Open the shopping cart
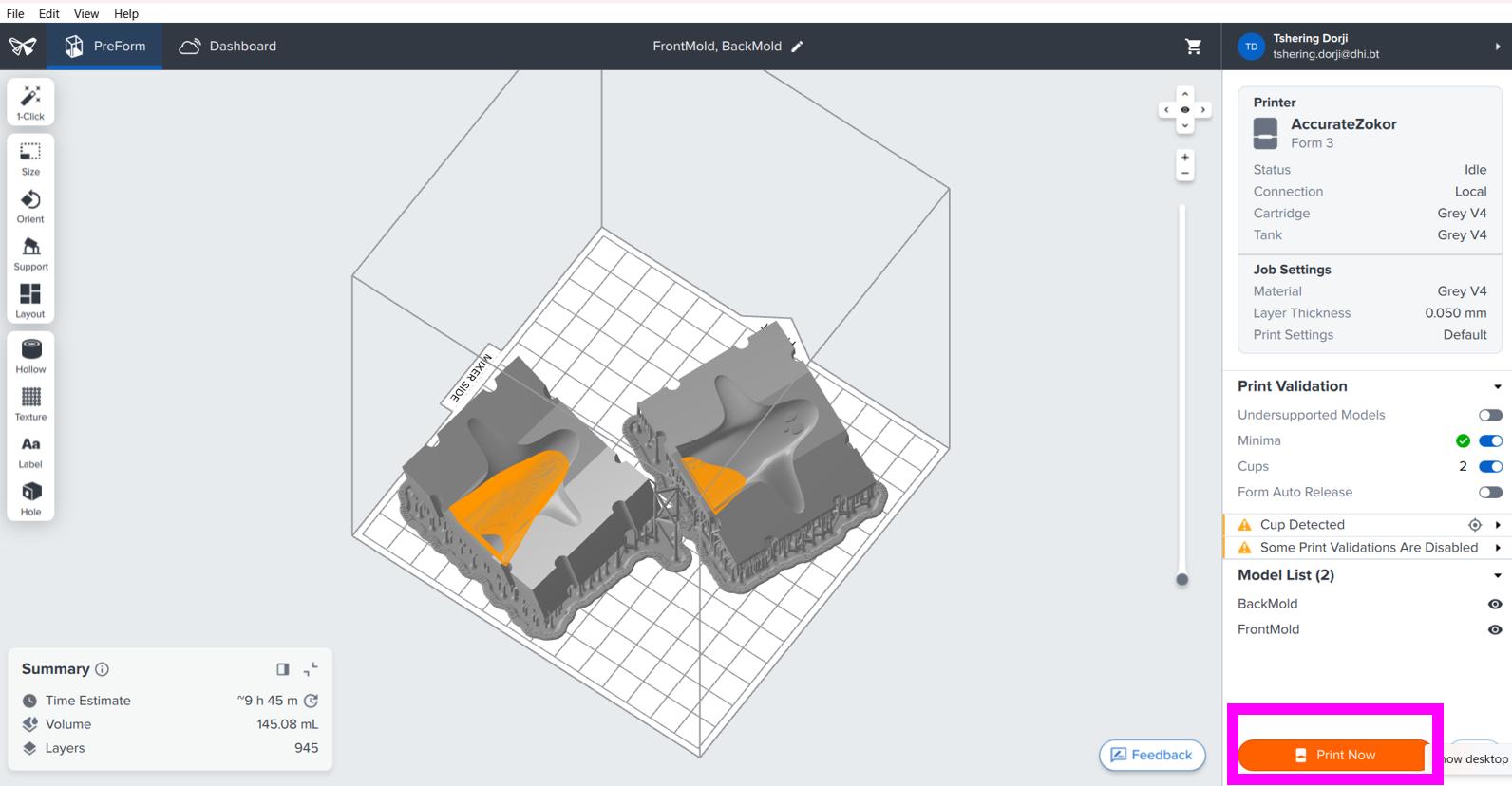The width and height of the screenshot is (1512, 786). click(1194, 47)
